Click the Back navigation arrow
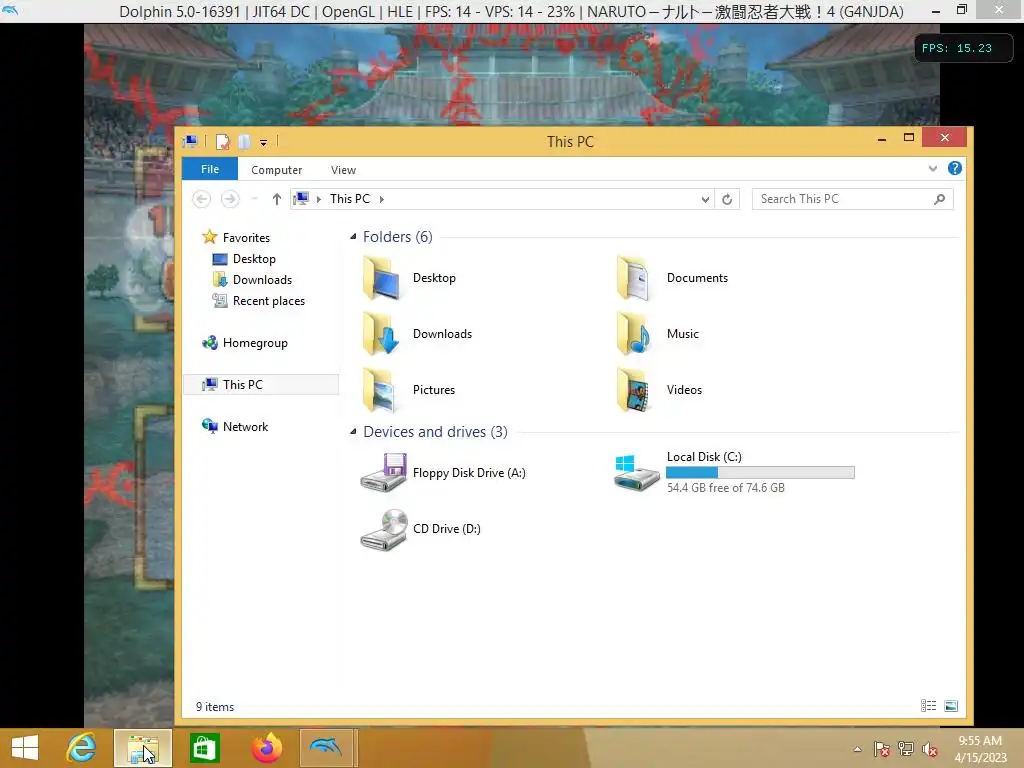The width and height of the screenshot is (1024, 768). coord(202,199)
